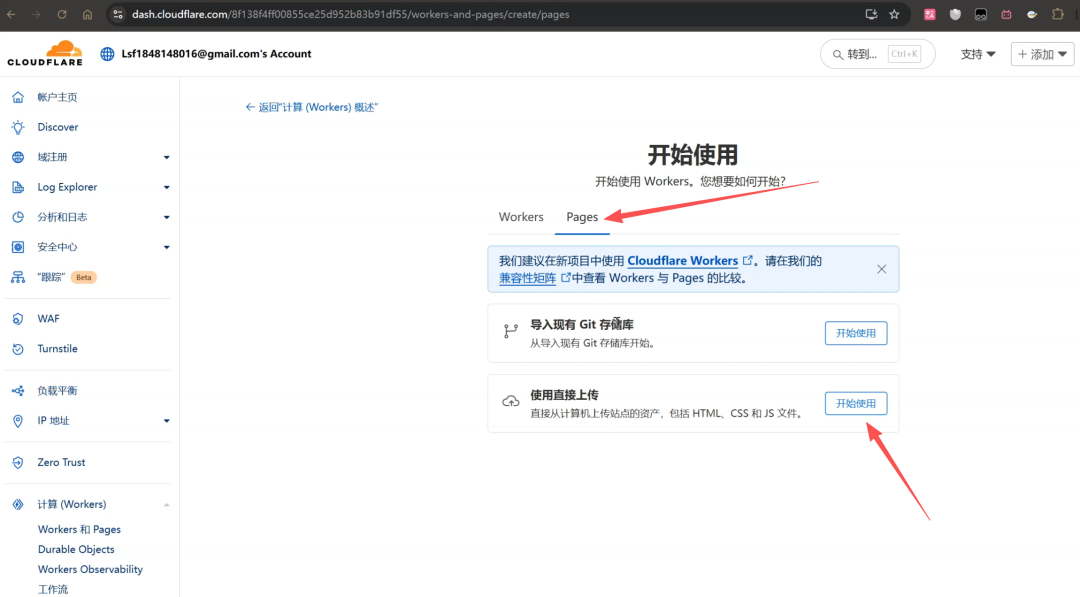Screen dimensions: 1080x597
Task: Expand the 分析和日志 menu
Action: (x=166, y=217)
